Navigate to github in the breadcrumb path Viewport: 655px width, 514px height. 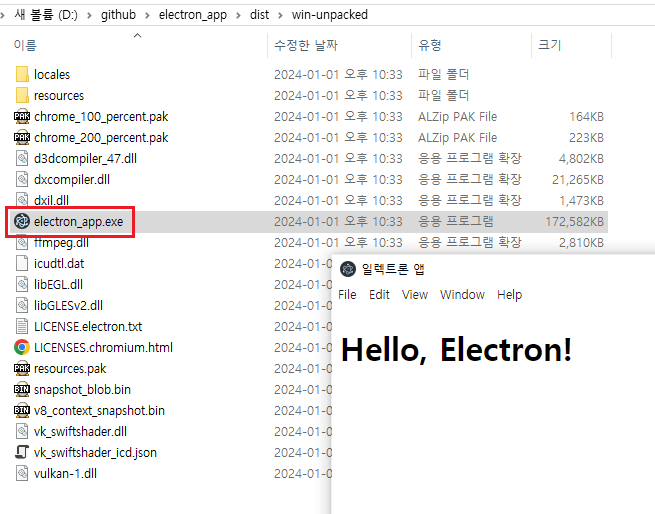coord(118,15)
